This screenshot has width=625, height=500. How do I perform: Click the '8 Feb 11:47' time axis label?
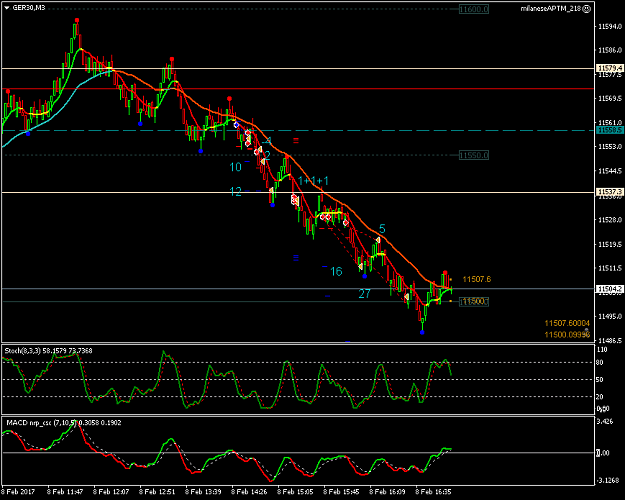(x=66, y=492)
